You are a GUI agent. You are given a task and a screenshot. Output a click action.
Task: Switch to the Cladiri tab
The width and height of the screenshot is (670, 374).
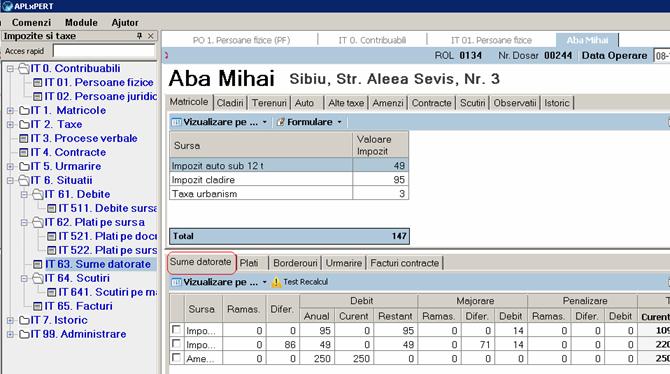(230, 103)
